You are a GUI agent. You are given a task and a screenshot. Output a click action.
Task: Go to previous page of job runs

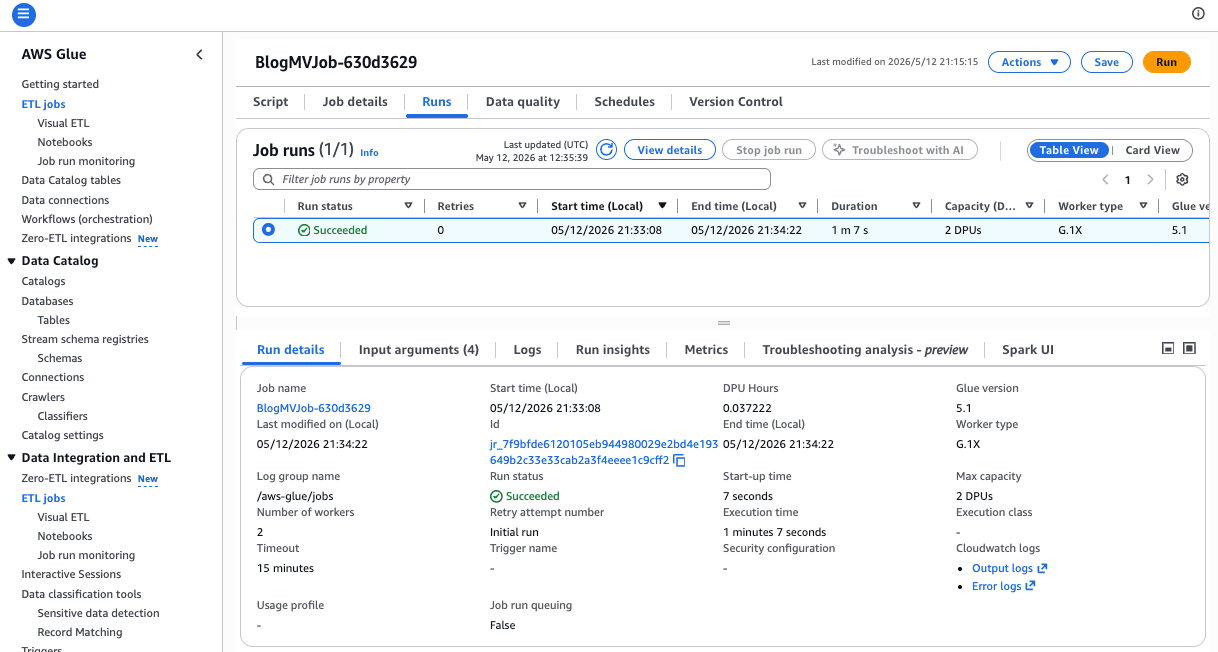pos(1105,180)
